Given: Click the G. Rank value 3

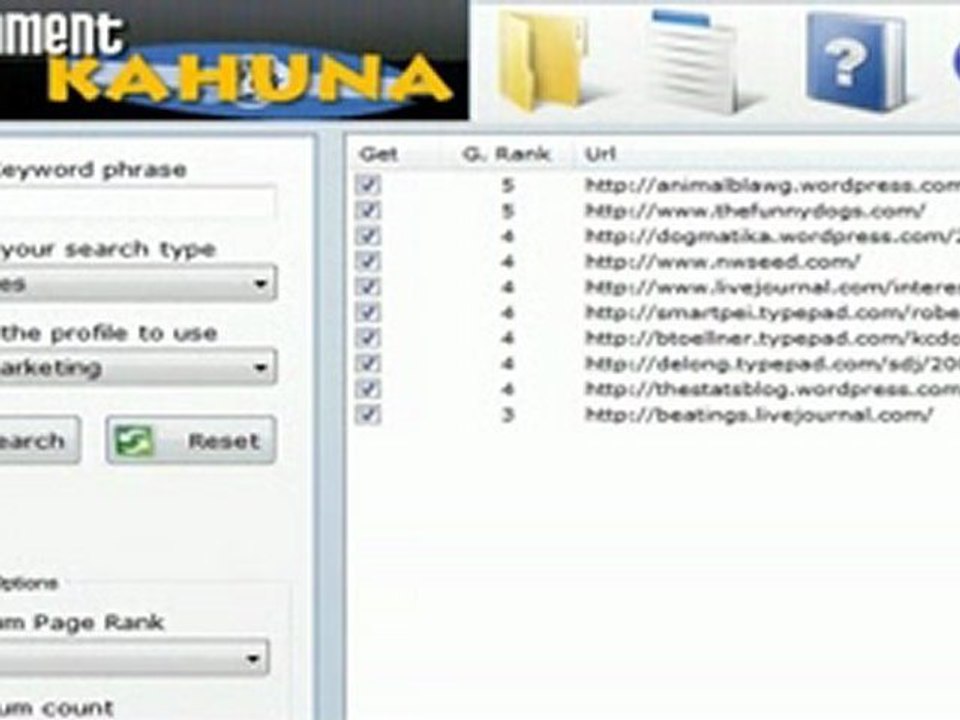Looking at the screenshot, I should (x=508, y=415).
